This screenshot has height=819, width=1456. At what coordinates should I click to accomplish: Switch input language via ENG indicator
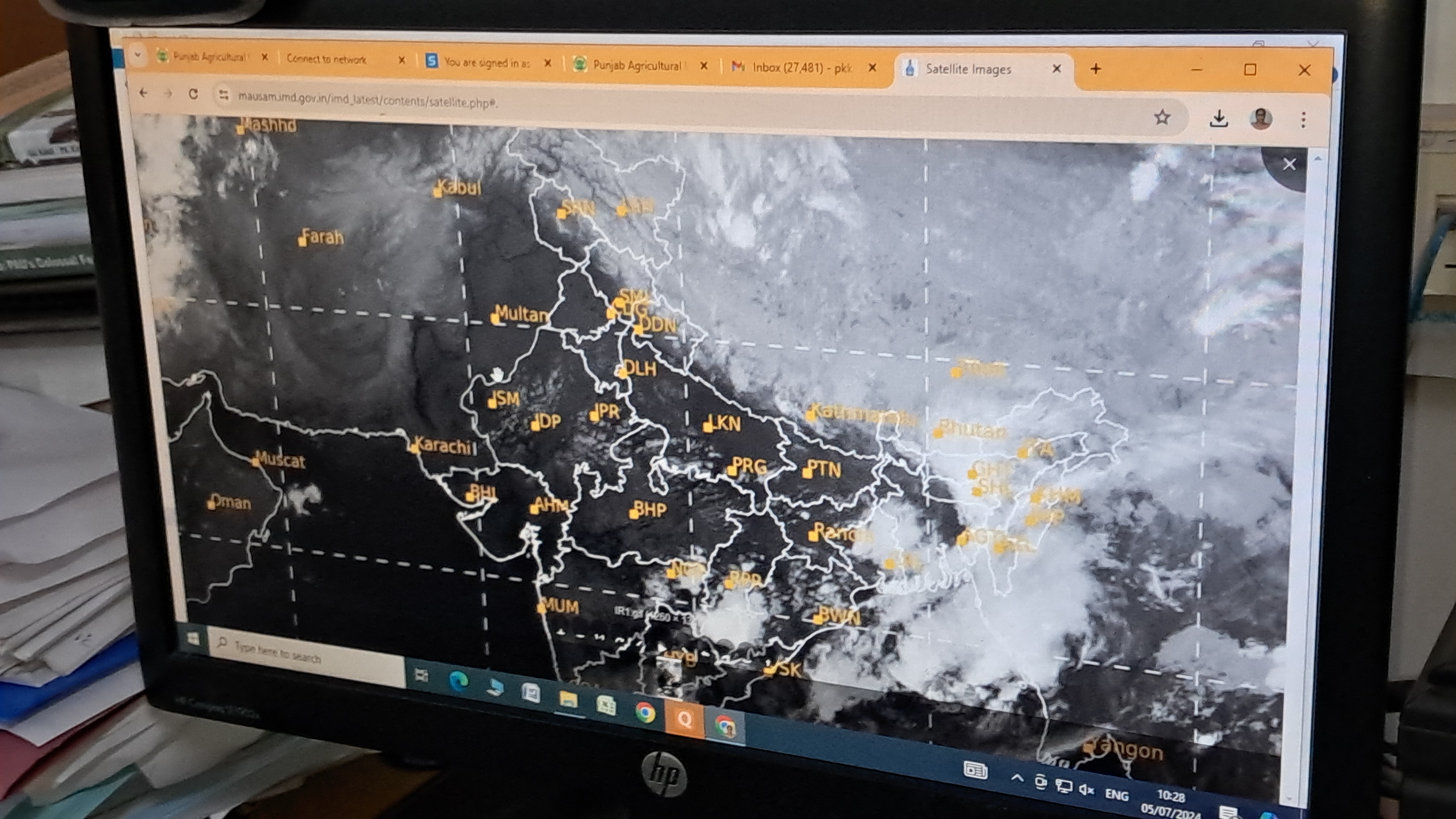pyautogui.click(x=1116, y=795)
